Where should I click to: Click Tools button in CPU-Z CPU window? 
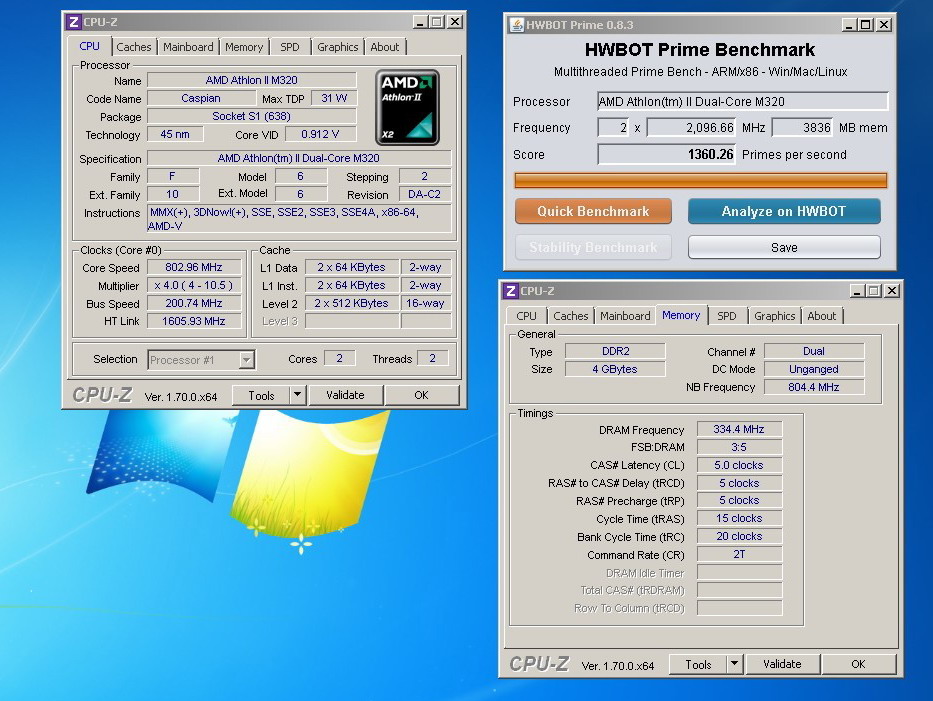click(x=261, y=395)
